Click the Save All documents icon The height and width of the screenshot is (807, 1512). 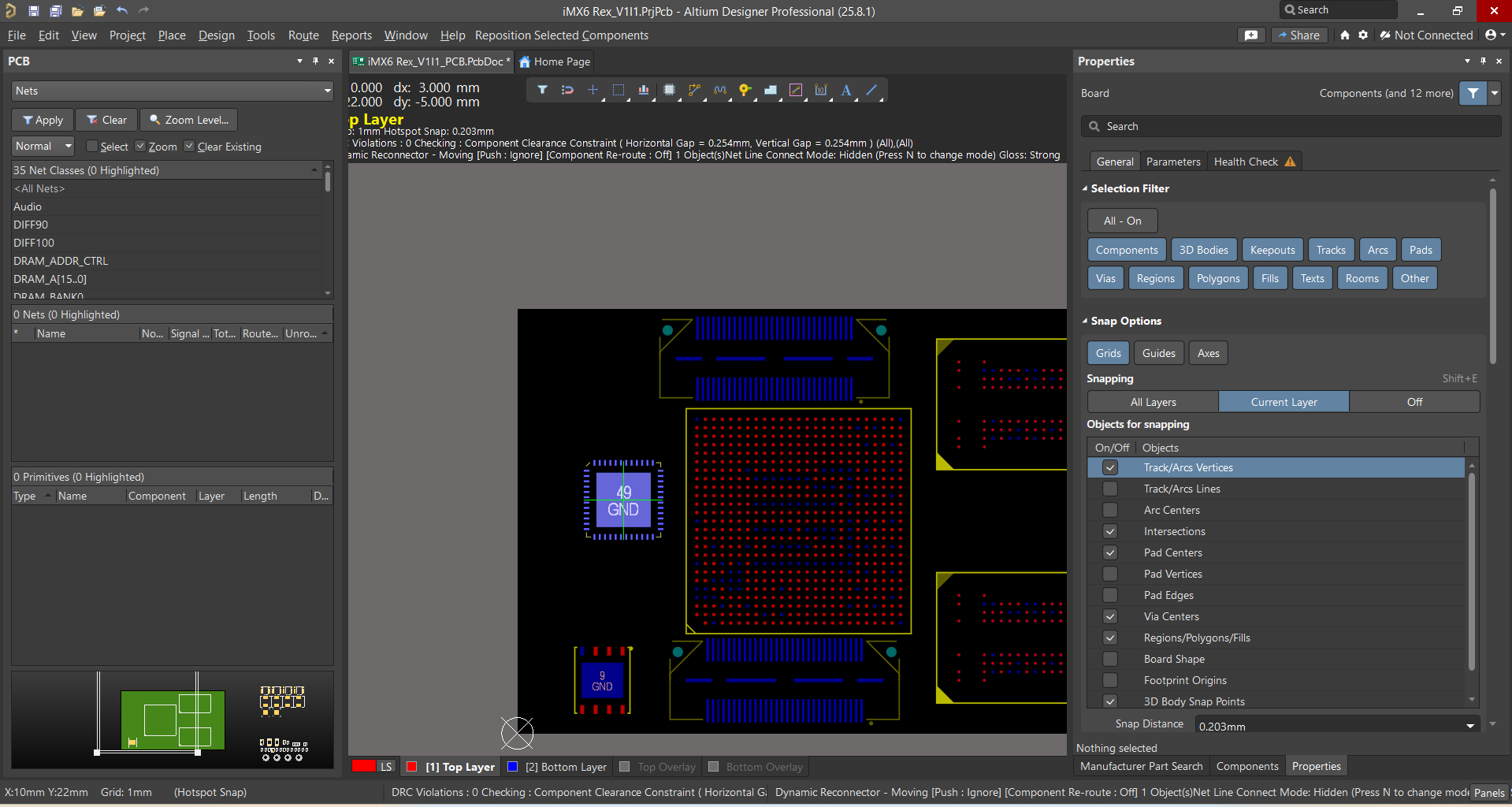[x=56, y=10]
